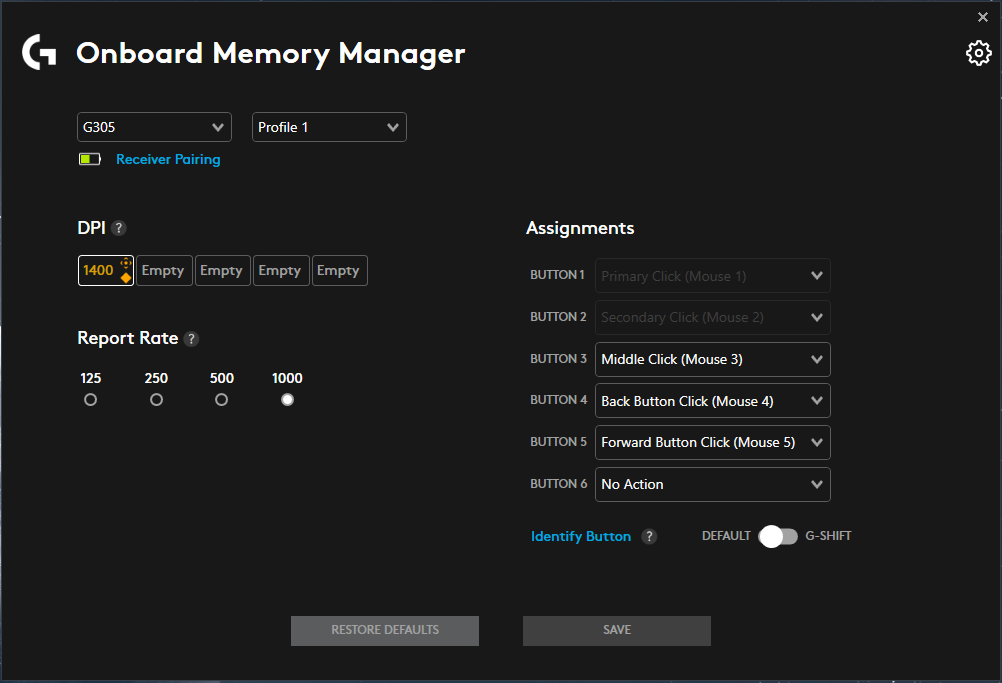Expand the Button 3 Middle Click dropdown
Image resolution: width=1002 pixels, height=683 pixels.
[713, 359]
